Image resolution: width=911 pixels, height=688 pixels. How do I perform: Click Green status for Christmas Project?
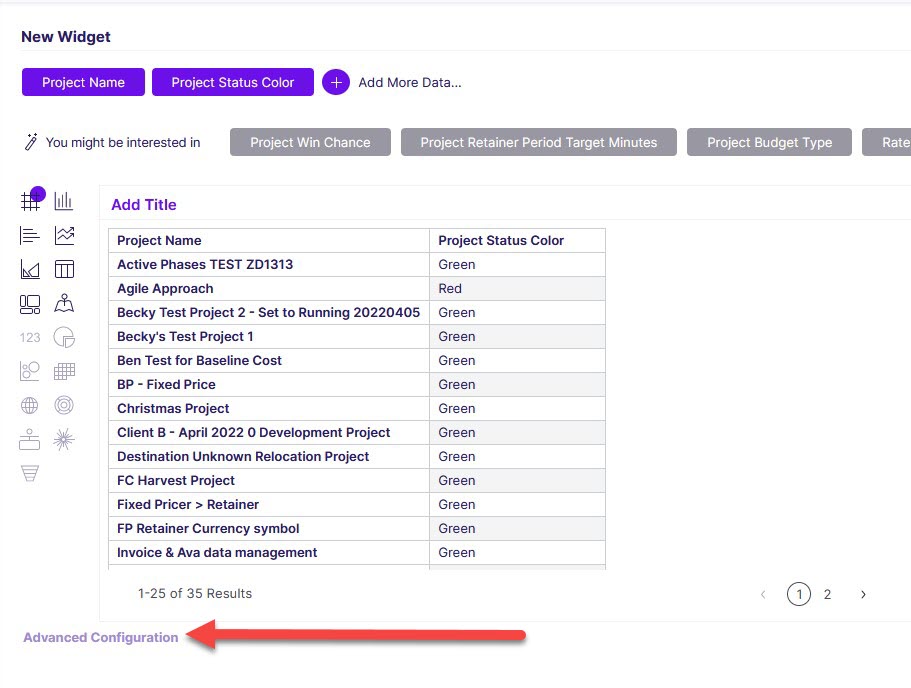pyautogui.click(x=517, y=408)
